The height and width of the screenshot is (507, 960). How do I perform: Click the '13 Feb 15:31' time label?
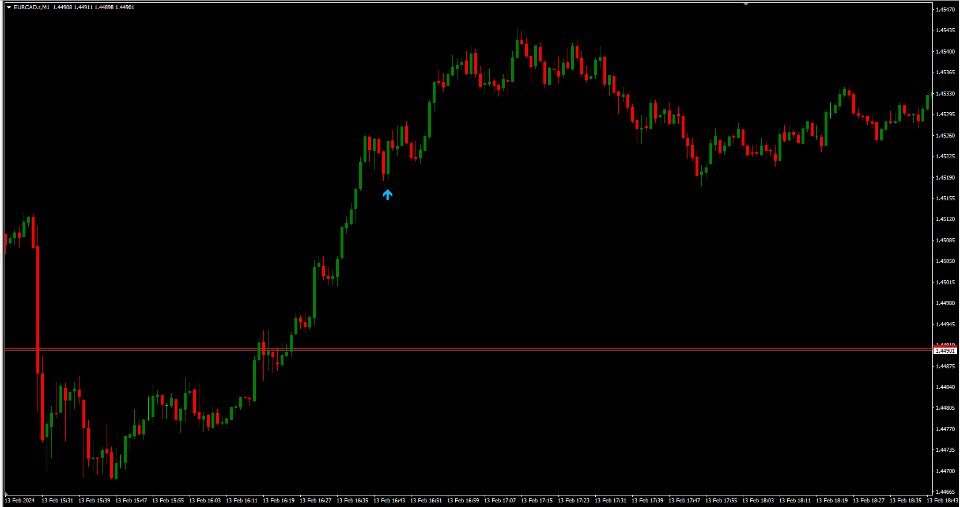(58, 500)
